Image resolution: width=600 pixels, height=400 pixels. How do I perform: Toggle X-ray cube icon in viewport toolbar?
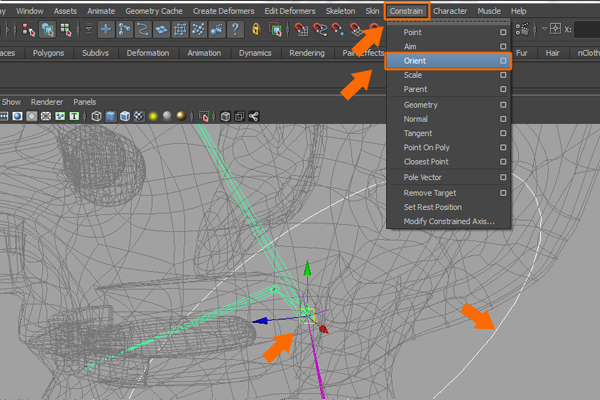tap(225, 116)
